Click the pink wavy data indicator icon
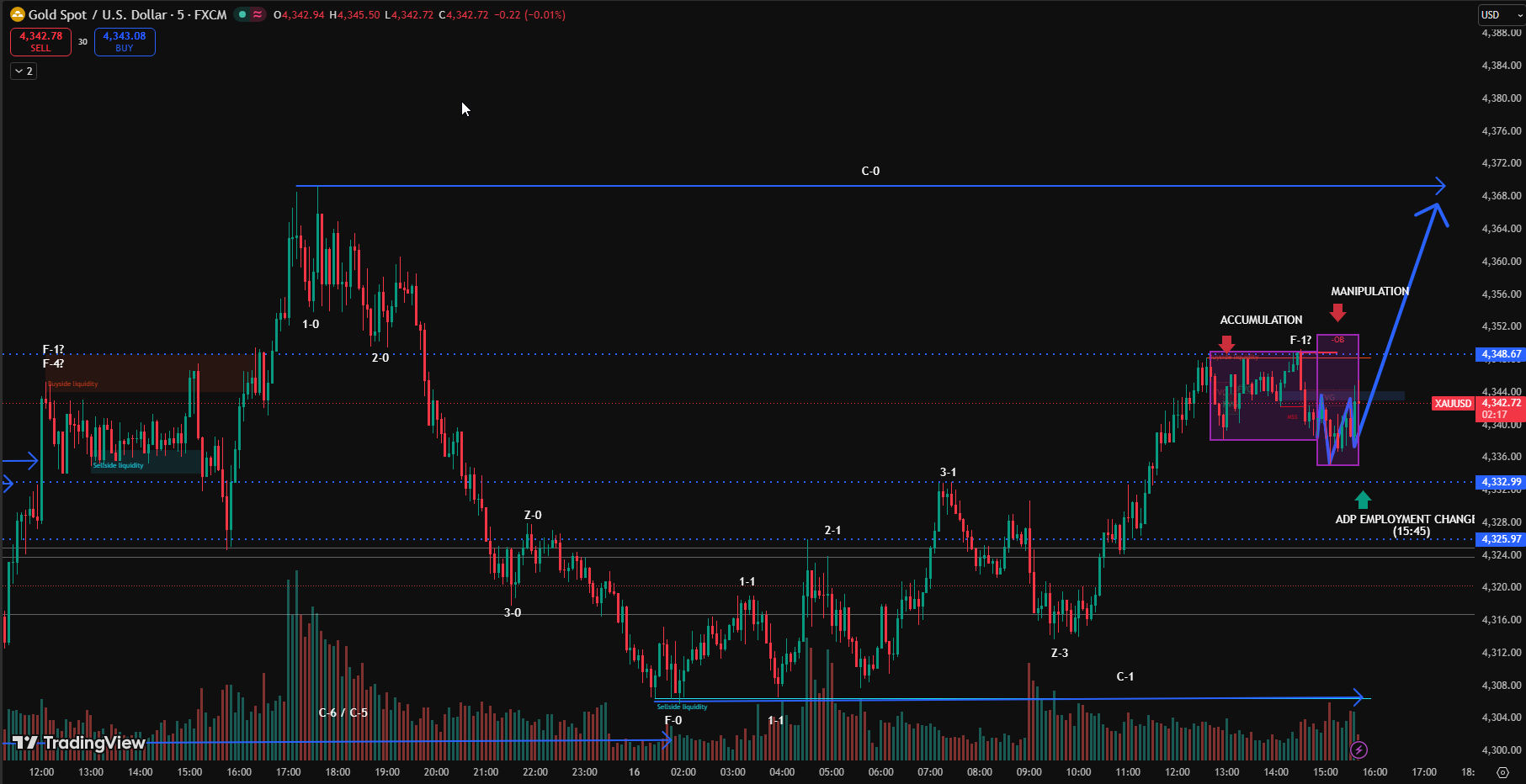The image size is (1526, 784). [257, 14]
